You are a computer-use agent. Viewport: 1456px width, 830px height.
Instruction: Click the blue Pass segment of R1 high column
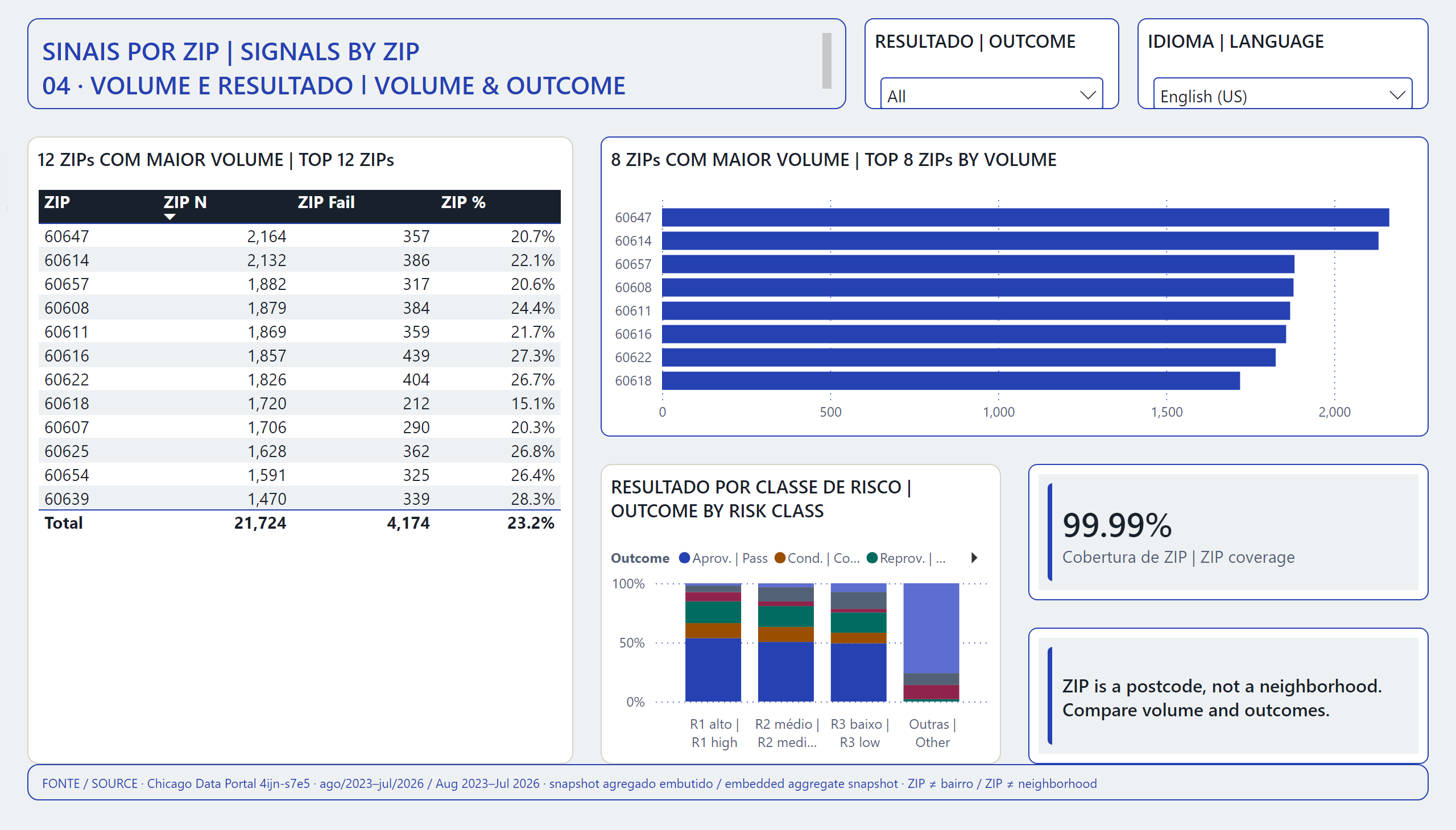(x=713, y=670)
